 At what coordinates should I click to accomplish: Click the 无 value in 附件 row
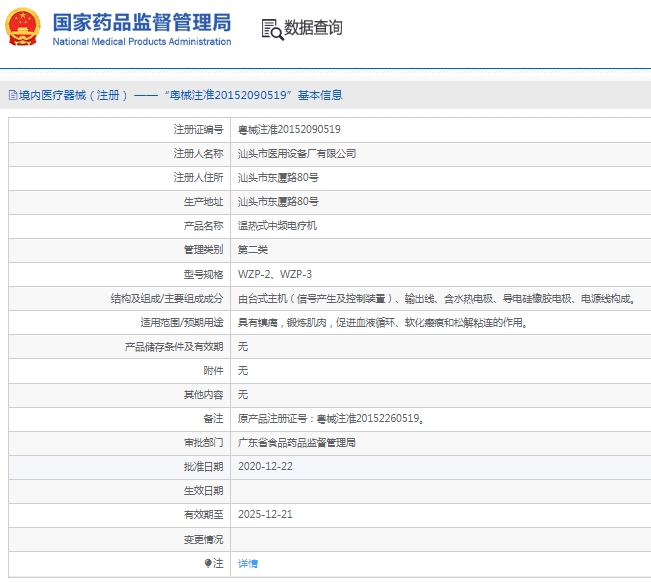[243, 370]
